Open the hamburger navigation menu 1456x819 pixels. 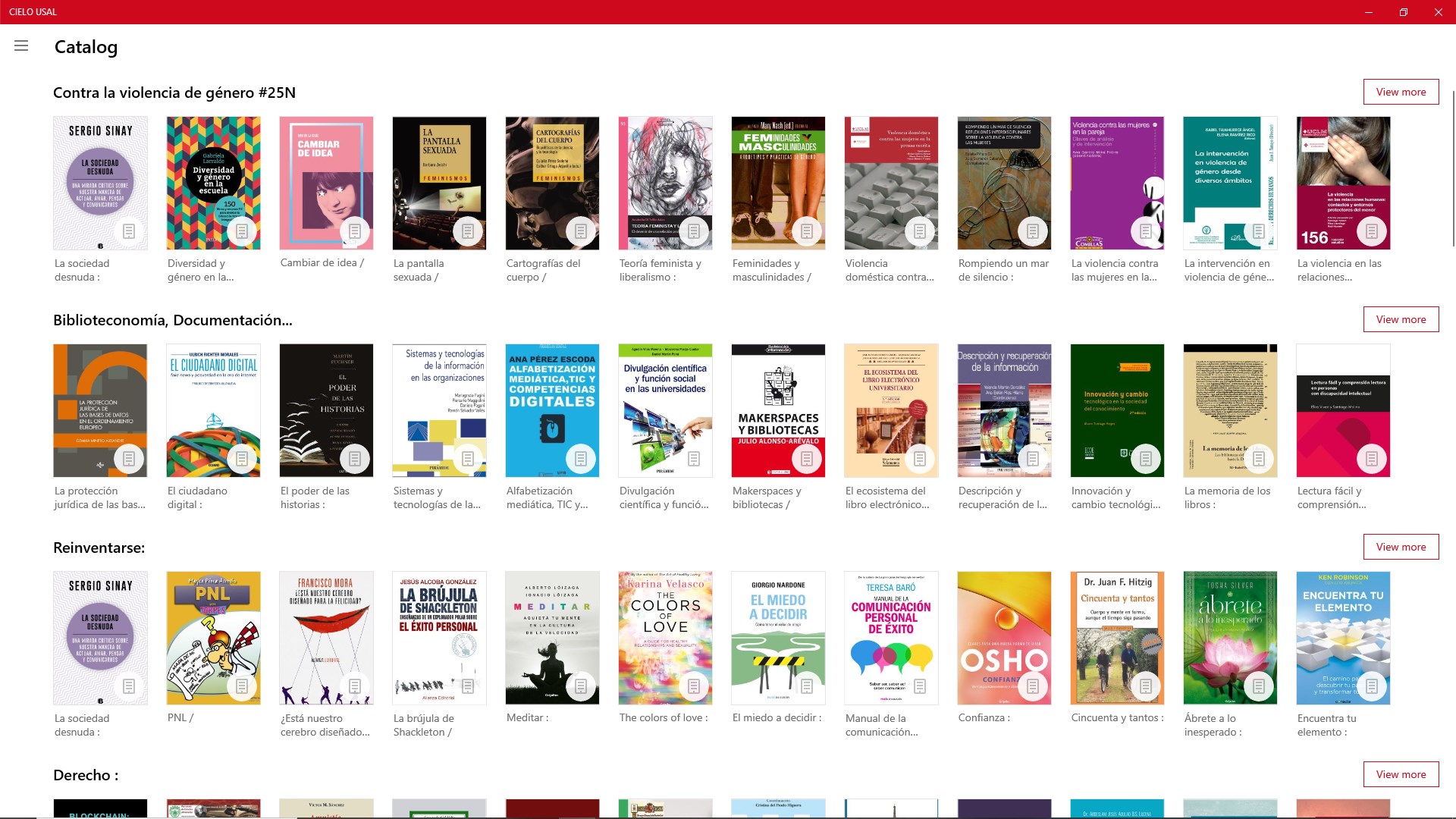21,46
